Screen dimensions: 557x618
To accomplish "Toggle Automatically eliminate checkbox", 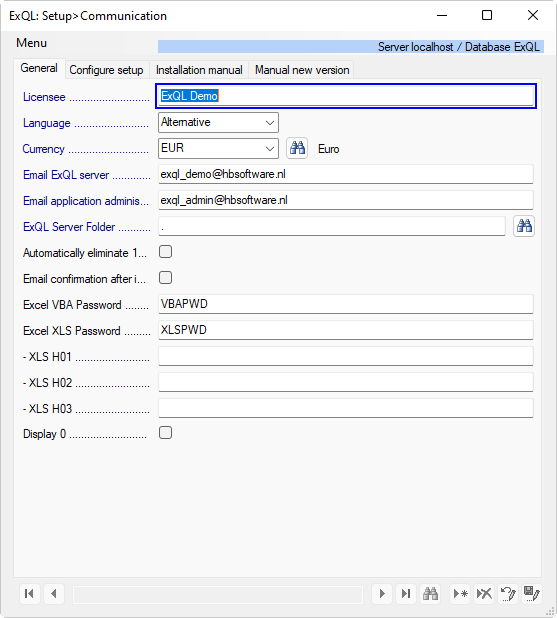I will click(x=166, y=251).
